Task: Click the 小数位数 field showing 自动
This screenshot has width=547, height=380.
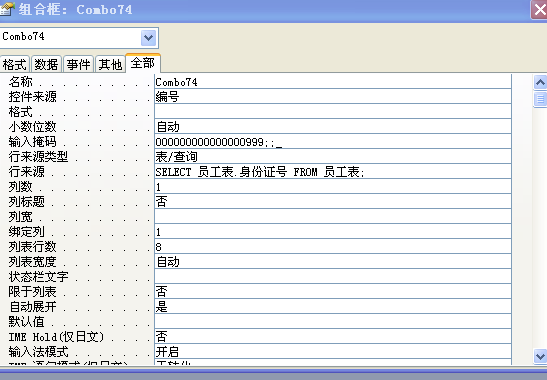Action: [333, 127]
